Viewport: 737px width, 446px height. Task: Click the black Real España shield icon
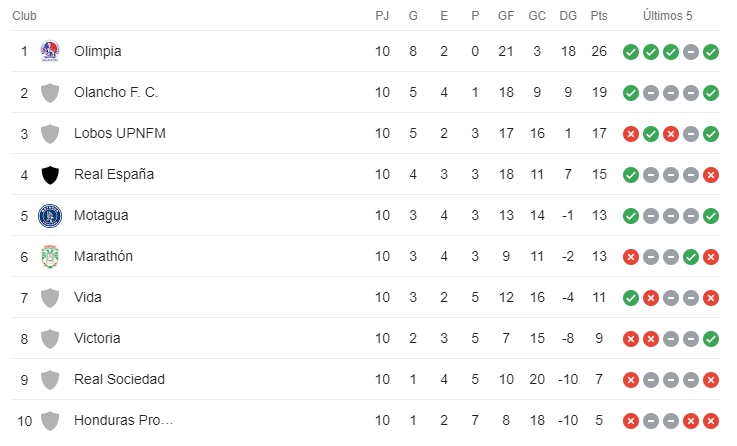[50, 175]
